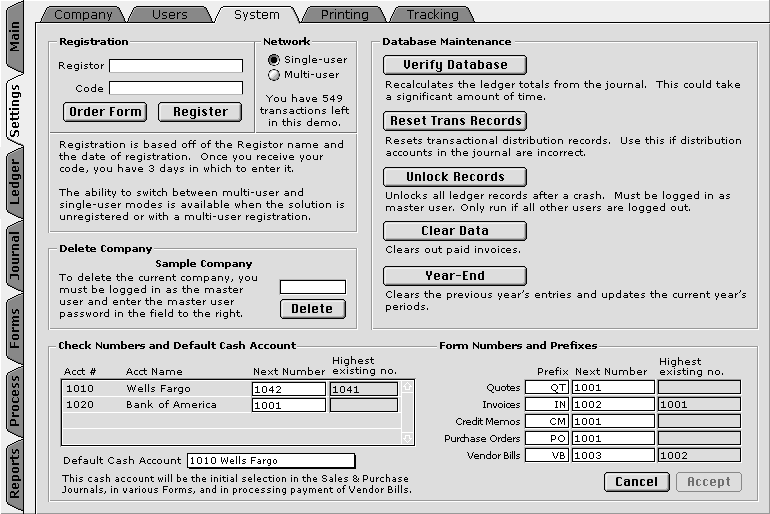Edit the Vendor Bills prefix VB

pyautogui.click(x=547, y=456)
